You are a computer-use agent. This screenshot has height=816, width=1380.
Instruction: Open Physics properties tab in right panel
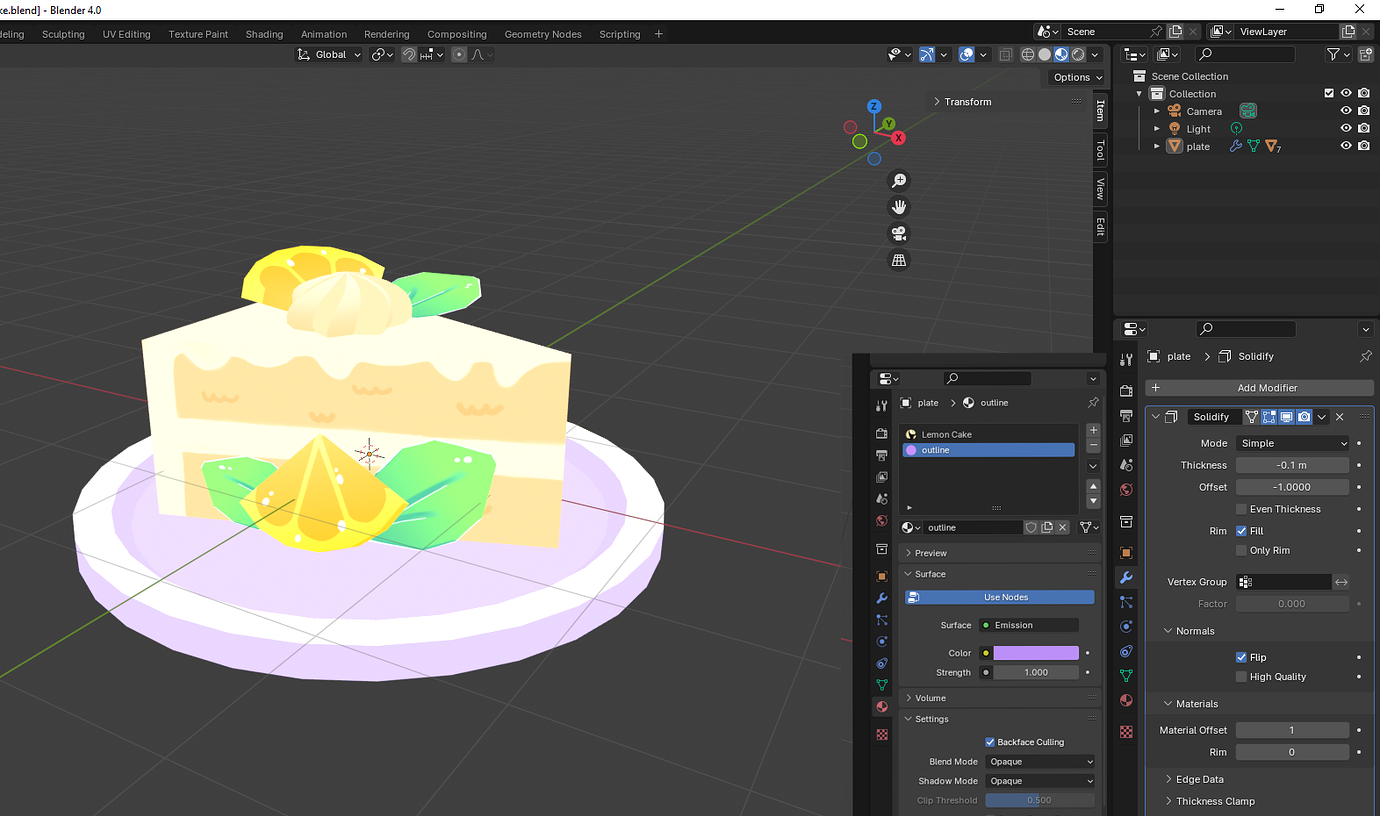(x=1126, y=626)
